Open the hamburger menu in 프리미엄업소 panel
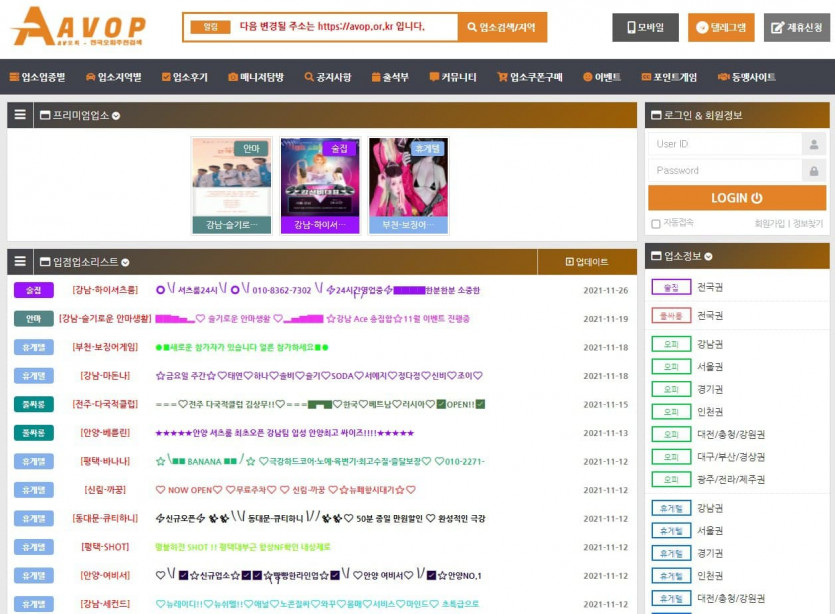This screenshot has height=614, width=835. [20, 116]
